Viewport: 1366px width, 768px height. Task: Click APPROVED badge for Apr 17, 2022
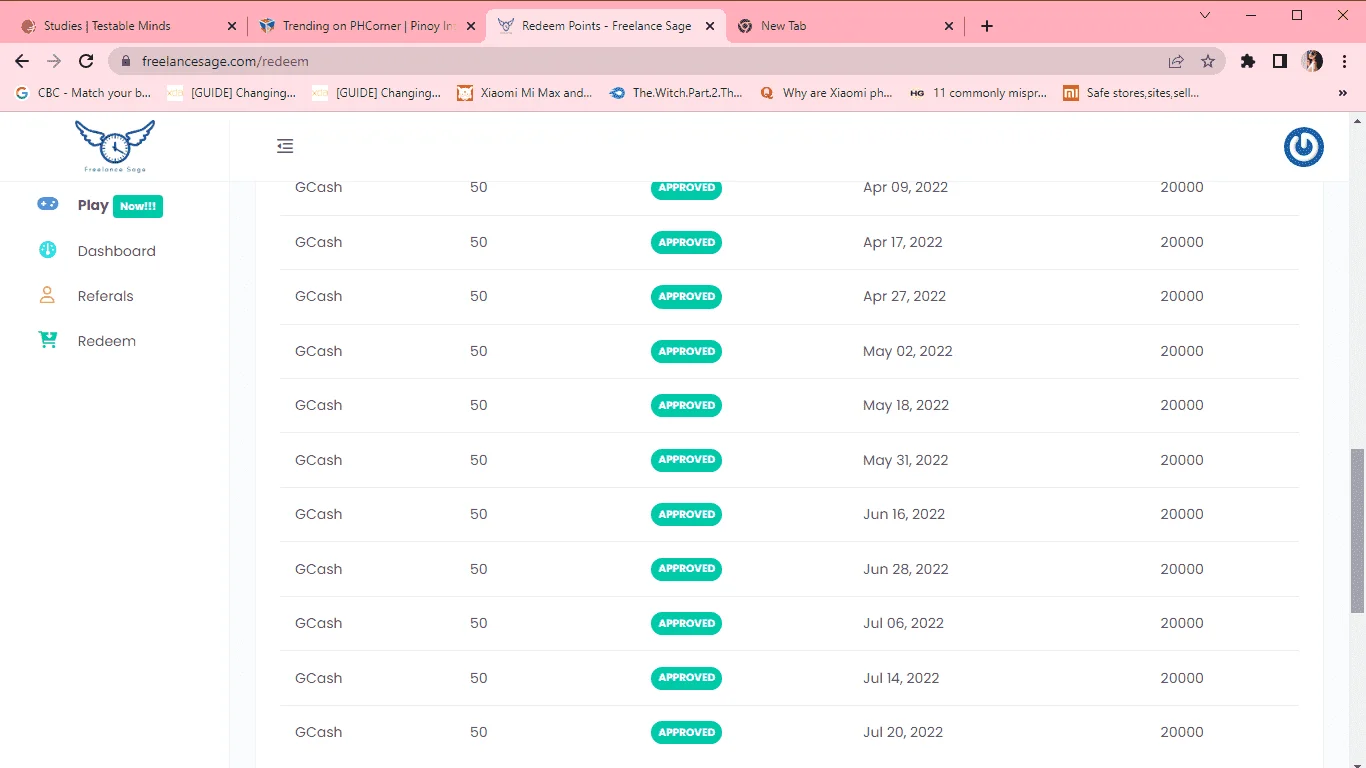[x=686, y=242]
